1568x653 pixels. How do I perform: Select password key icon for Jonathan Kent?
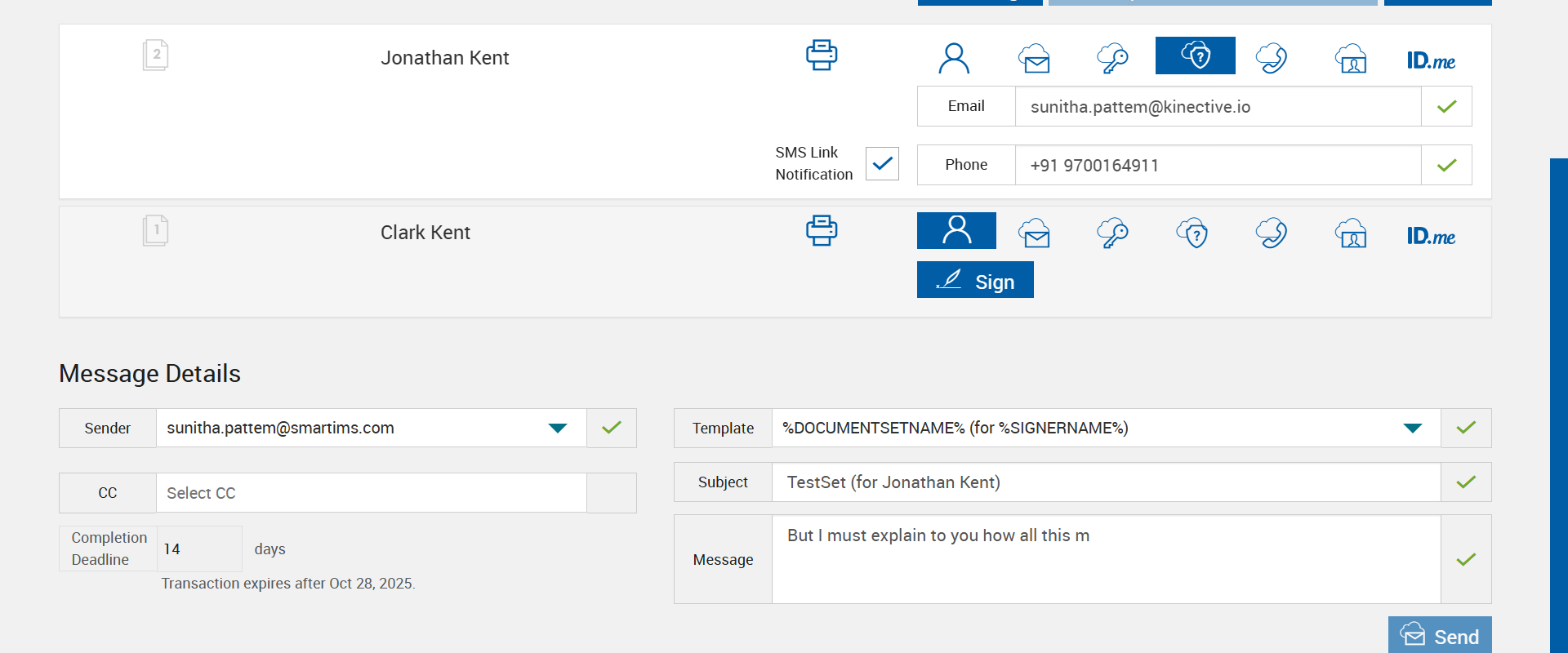(1112, 58)
